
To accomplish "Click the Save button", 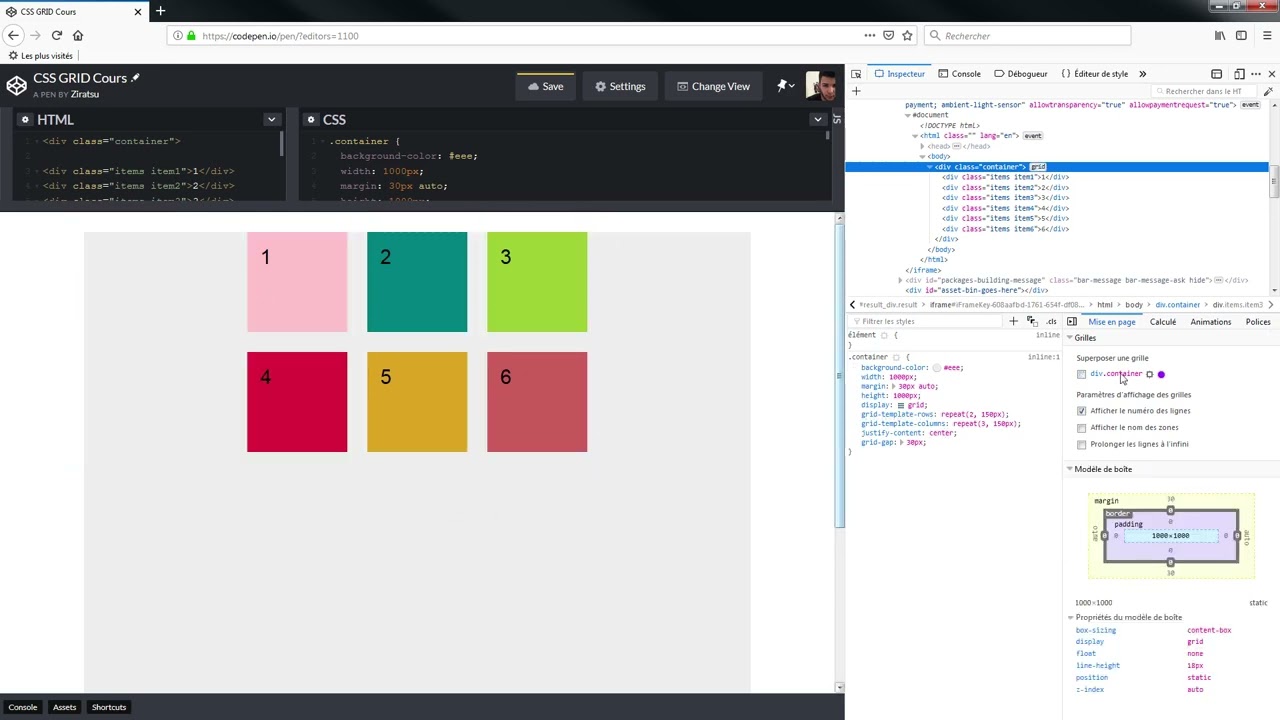I will (546, 86).
